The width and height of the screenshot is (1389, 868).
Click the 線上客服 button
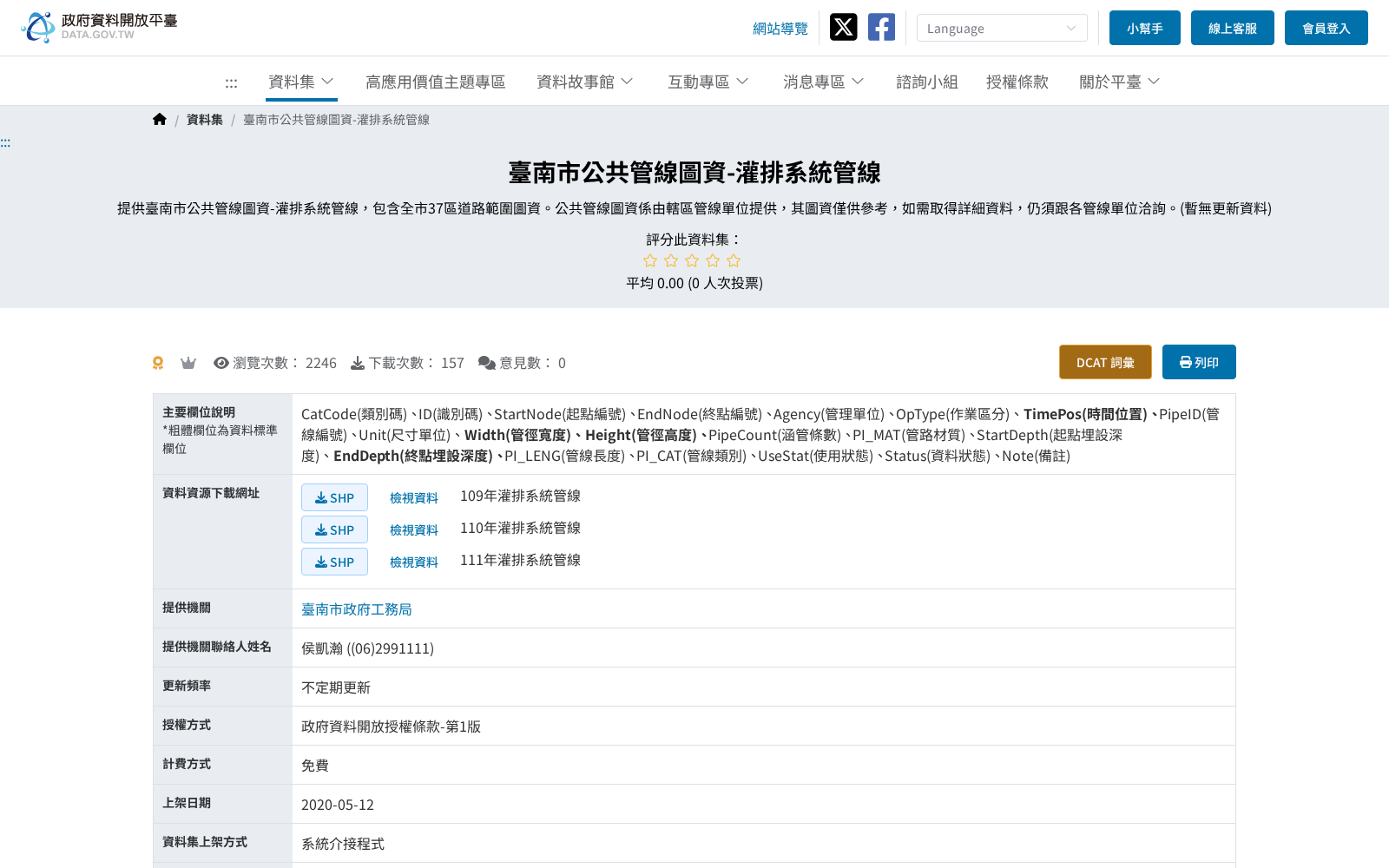(x=1233, y=28)
